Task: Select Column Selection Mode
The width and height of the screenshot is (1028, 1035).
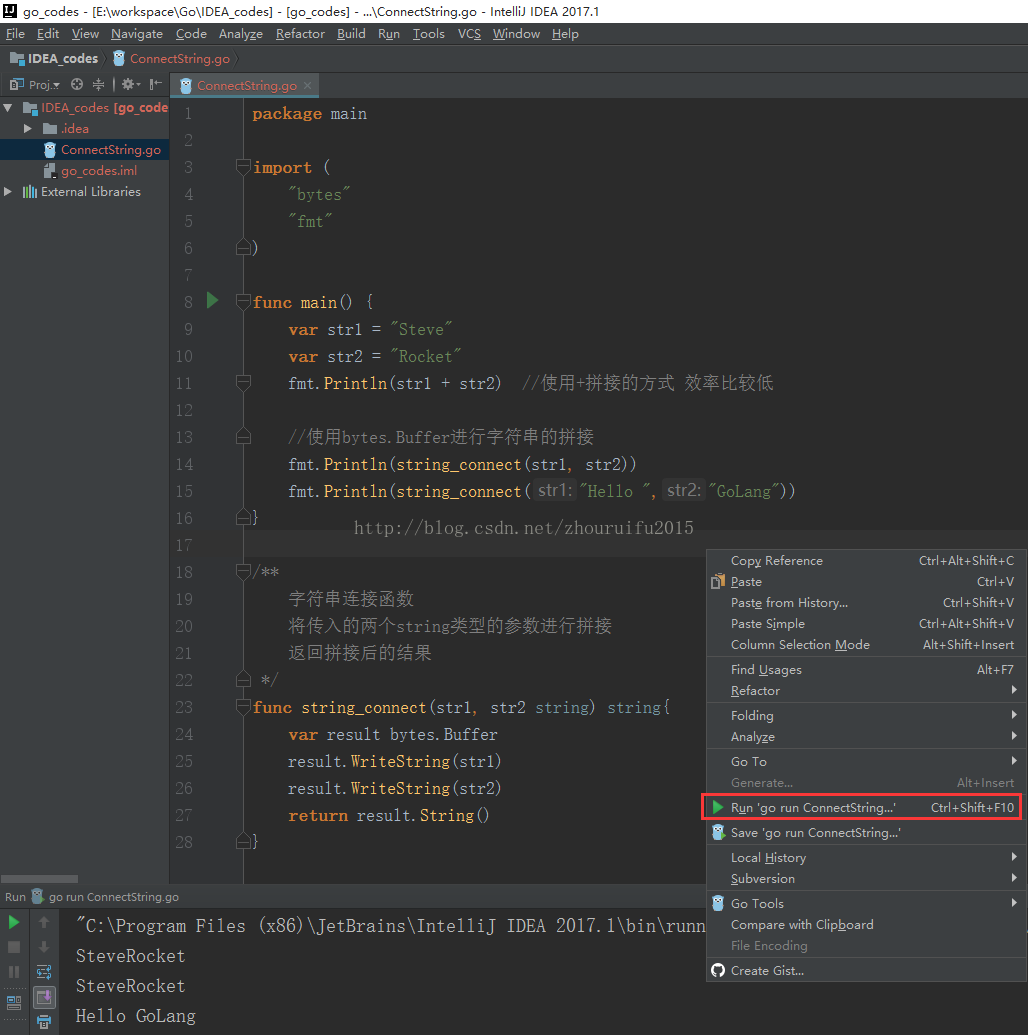Action: click(x=866, y=645)
